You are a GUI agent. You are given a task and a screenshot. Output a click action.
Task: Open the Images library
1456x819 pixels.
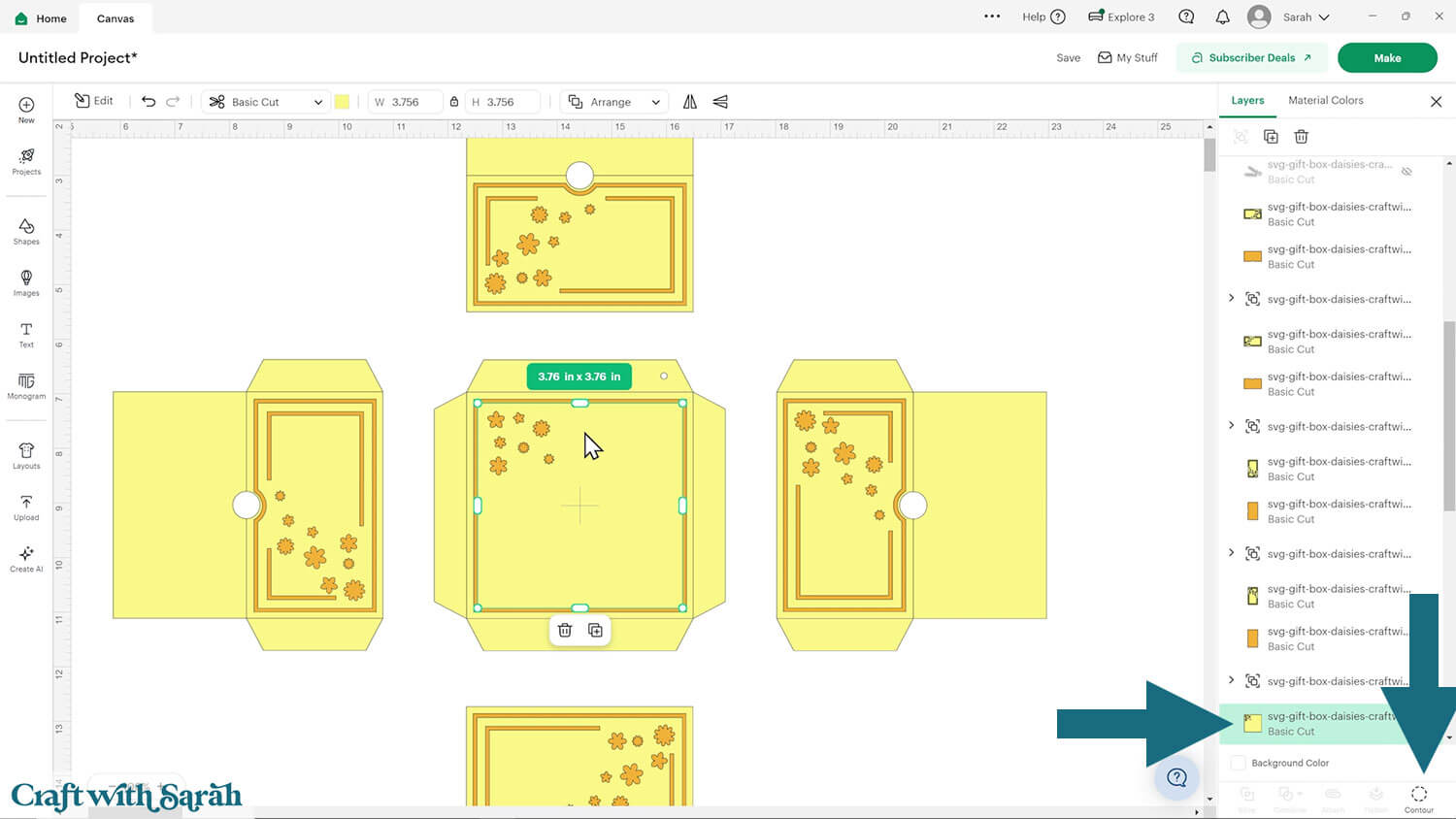tap(26, 282)
